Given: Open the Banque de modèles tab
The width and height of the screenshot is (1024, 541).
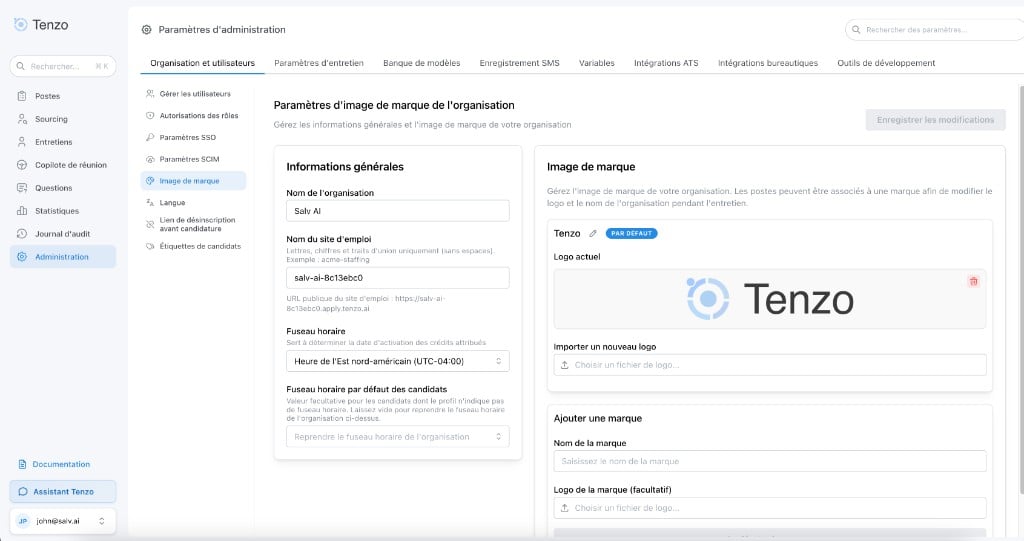Looking at the screenshot, I should click(421, 63).
